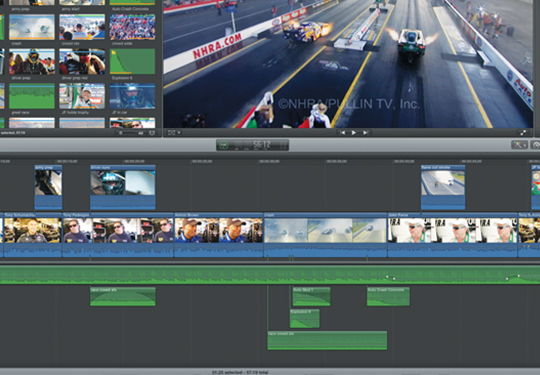The height and width of the screenshot is (375, 540).
Task: Enter full-screen viewer mode
Action: (x=523, y=133)
